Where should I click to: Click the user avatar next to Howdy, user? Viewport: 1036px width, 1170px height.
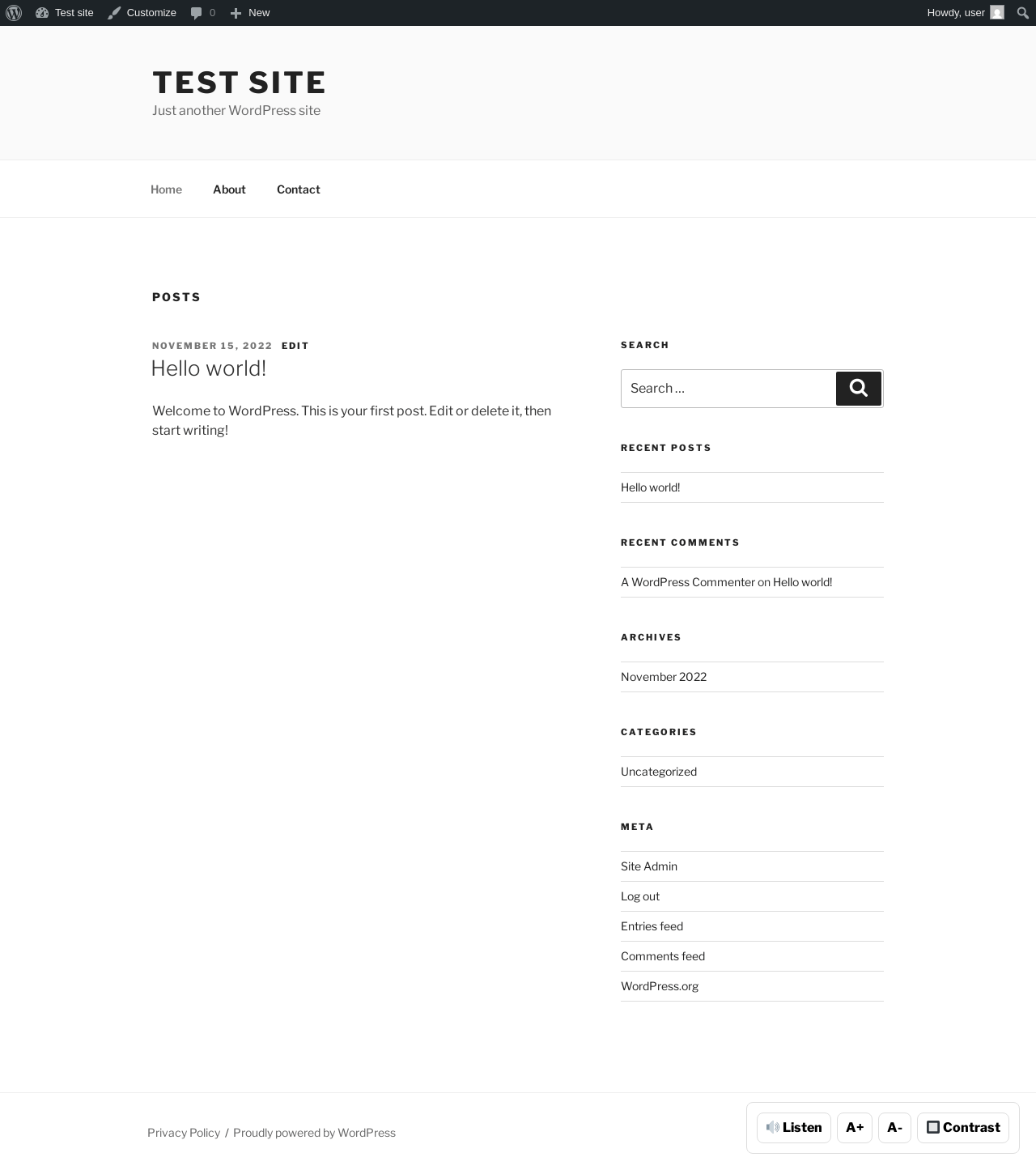point(997,13)
